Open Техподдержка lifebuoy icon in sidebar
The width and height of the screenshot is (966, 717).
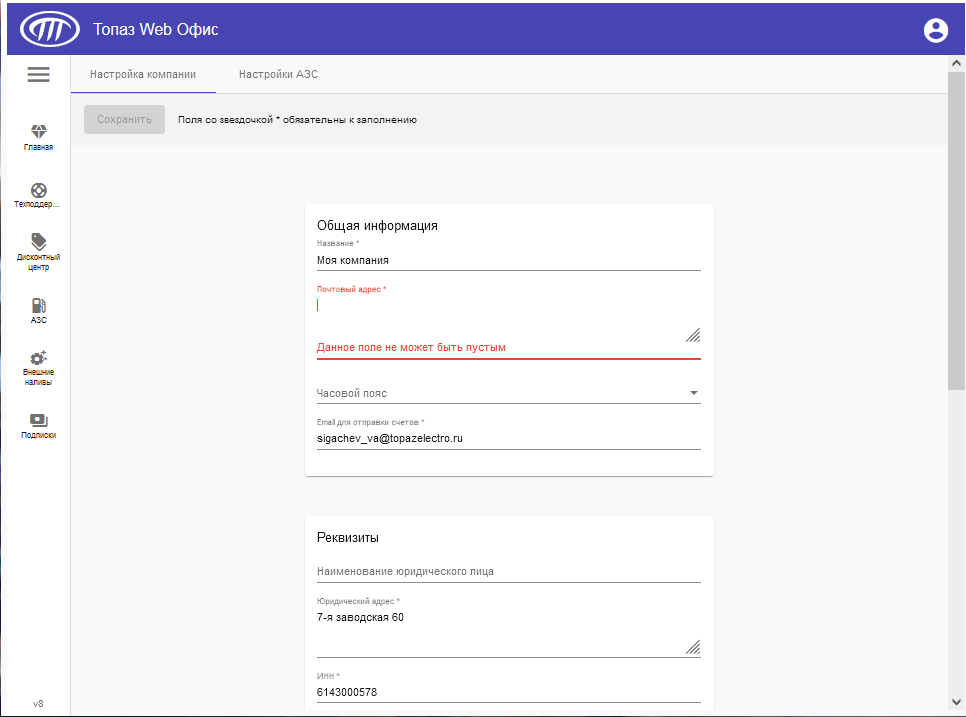pyautogui.click(x=38, y=190)
